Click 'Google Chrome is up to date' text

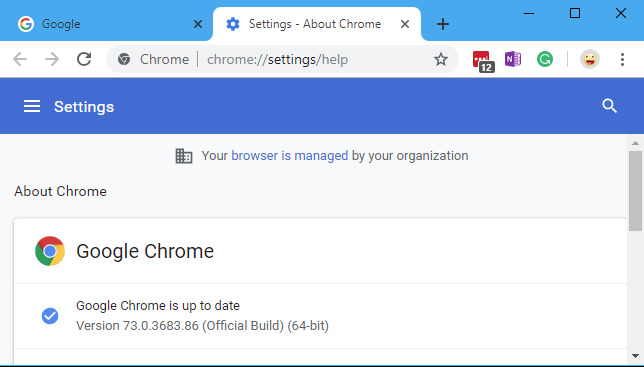158,306
